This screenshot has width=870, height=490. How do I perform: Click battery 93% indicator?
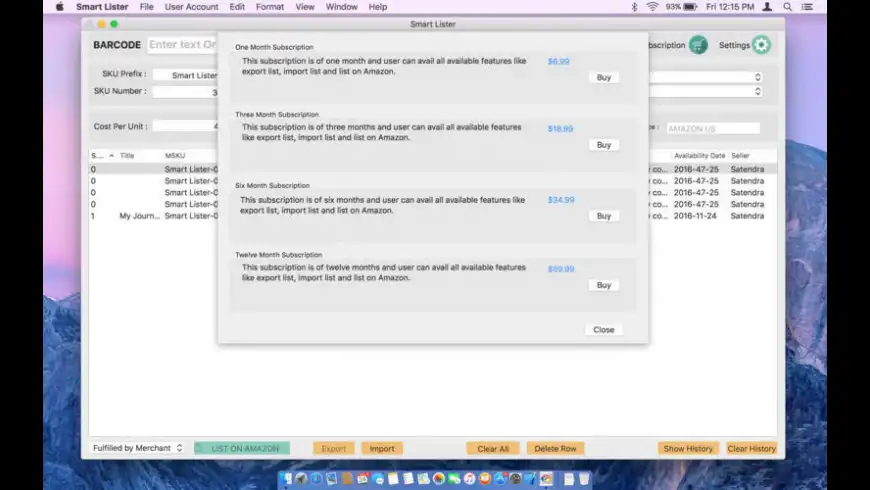point(681,7)
